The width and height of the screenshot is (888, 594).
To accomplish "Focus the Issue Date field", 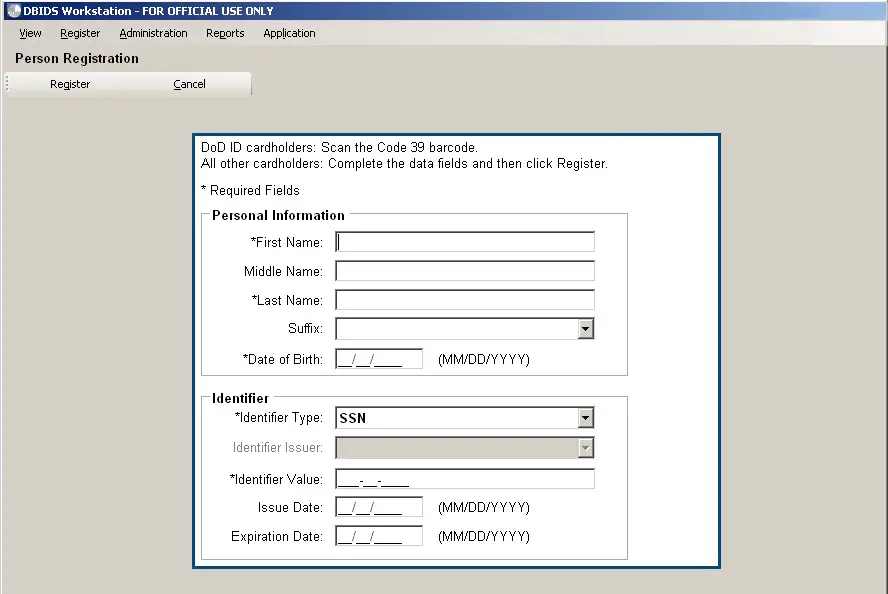I will 378,507.
